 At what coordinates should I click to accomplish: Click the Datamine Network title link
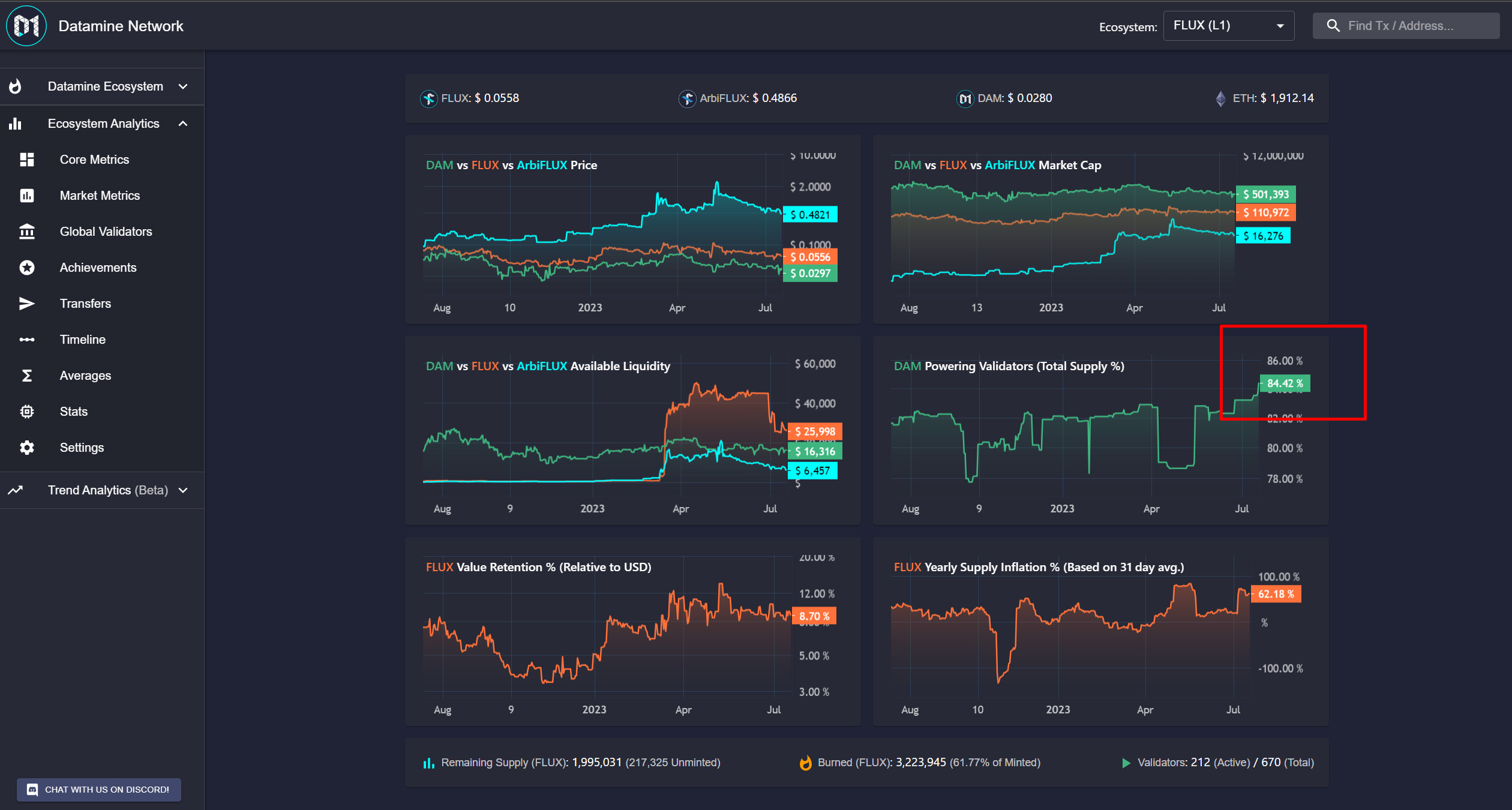click(x=121, y=26)
